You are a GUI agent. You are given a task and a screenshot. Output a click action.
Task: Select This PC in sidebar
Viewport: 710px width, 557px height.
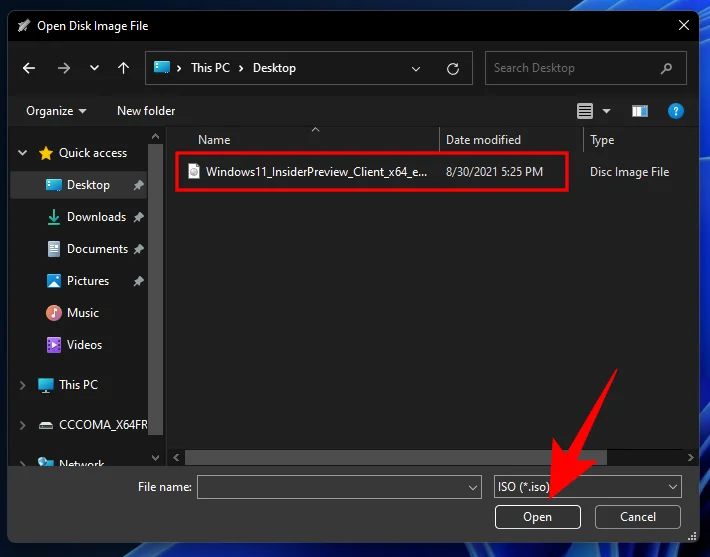(x=78, y=385)
